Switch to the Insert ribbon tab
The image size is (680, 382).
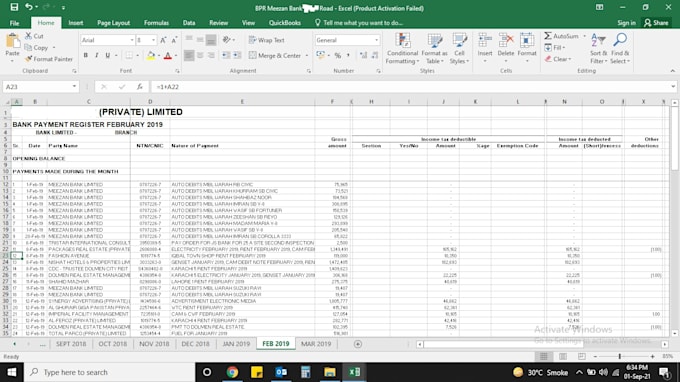tap(75, 23)
